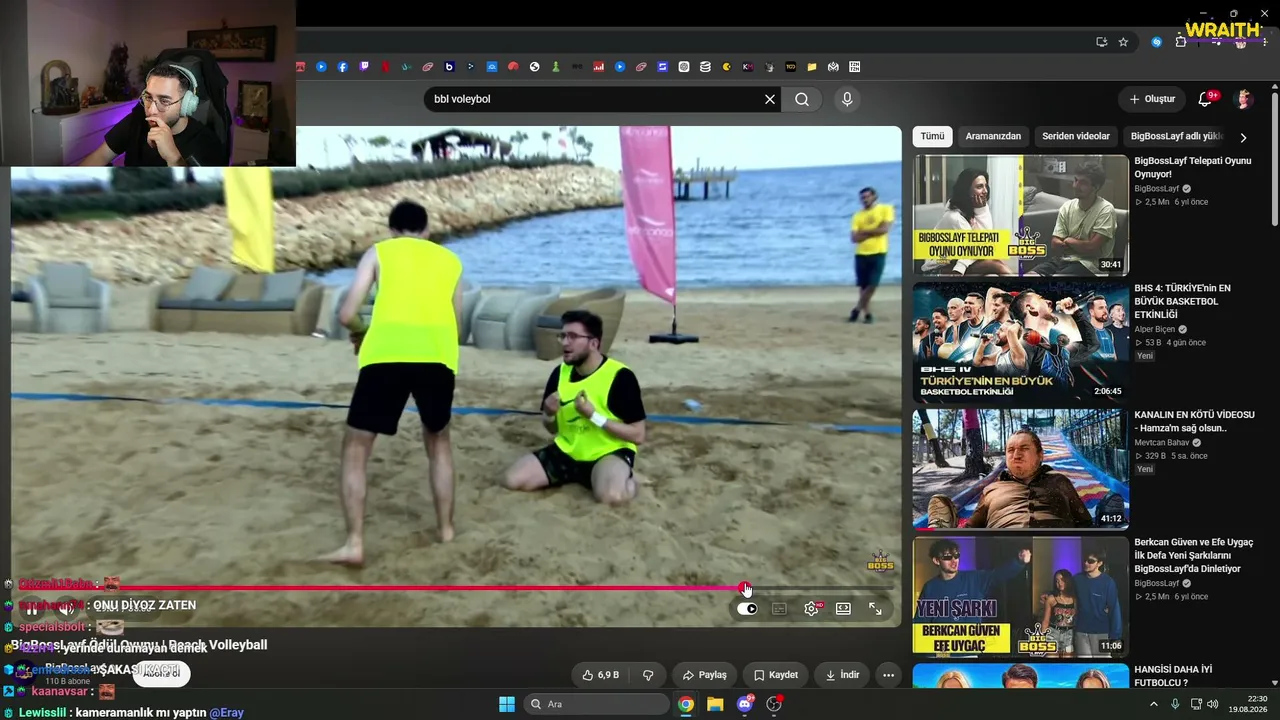The height and width of the screenshot is (720, 1280).
Task: Show hidden system tray icons chevron
Action: 1153,704
